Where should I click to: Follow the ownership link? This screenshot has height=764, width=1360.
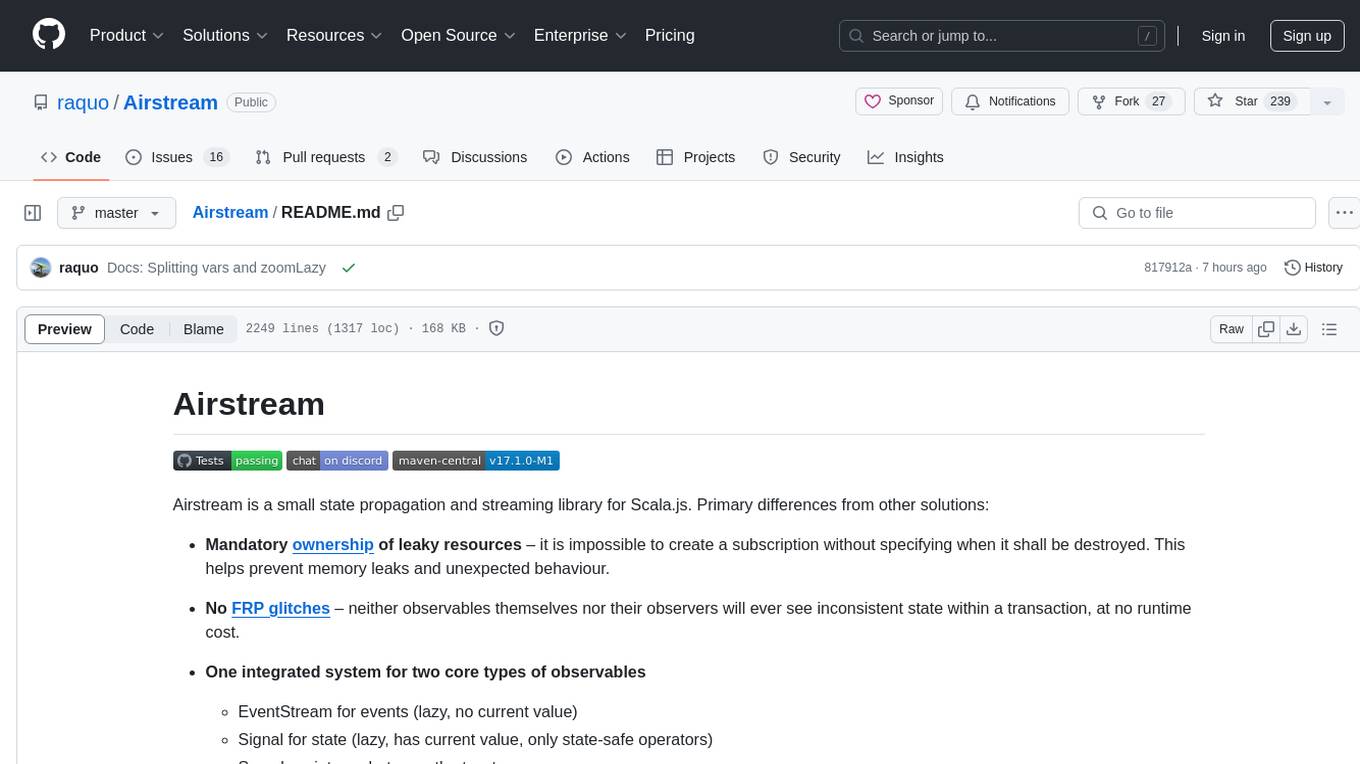click(x=333, y=544)
